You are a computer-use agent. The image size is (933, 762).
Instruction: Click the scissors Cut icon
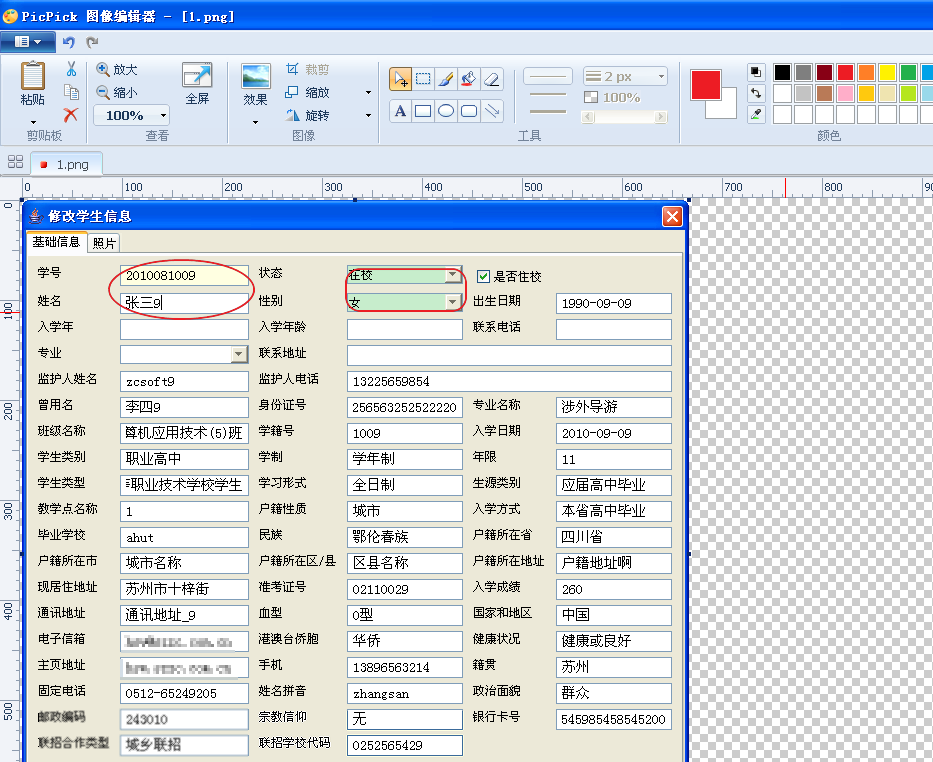click(71, 69)
